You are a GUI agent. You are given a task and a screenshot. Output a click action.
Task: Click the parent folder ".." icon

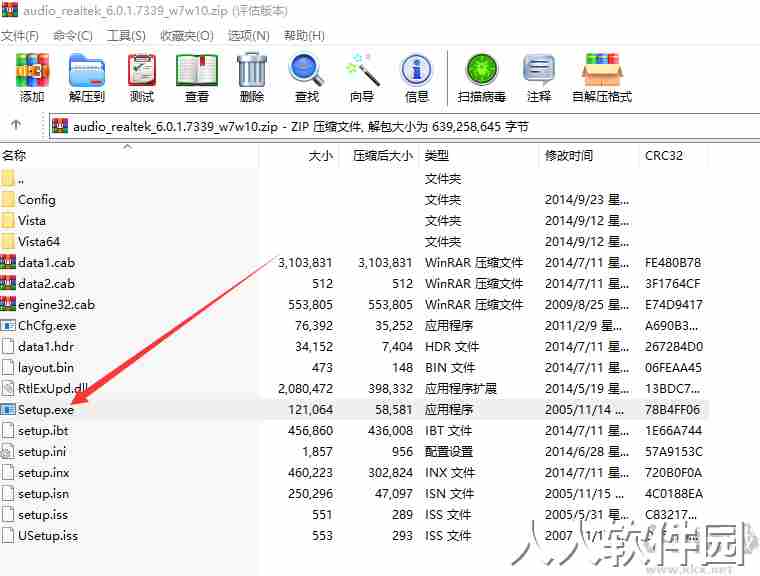click(x=8, y=178)
